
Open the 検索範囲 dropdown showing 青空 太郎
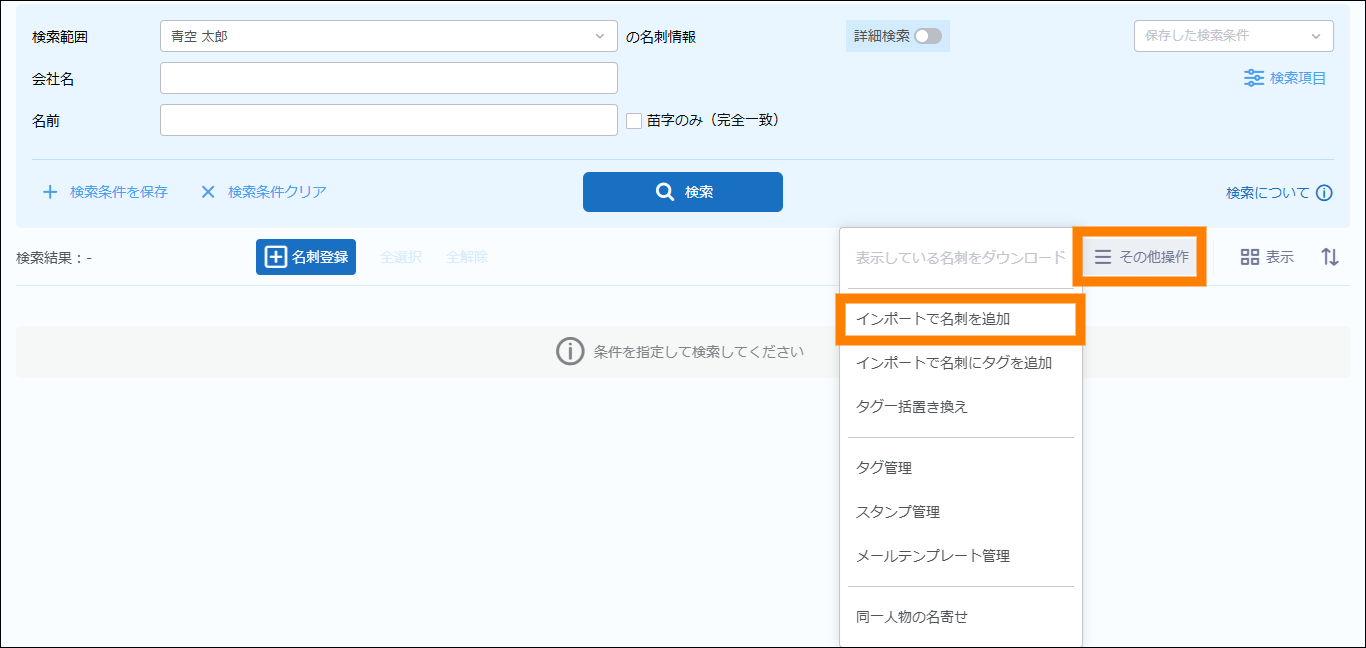coord(388,36)
